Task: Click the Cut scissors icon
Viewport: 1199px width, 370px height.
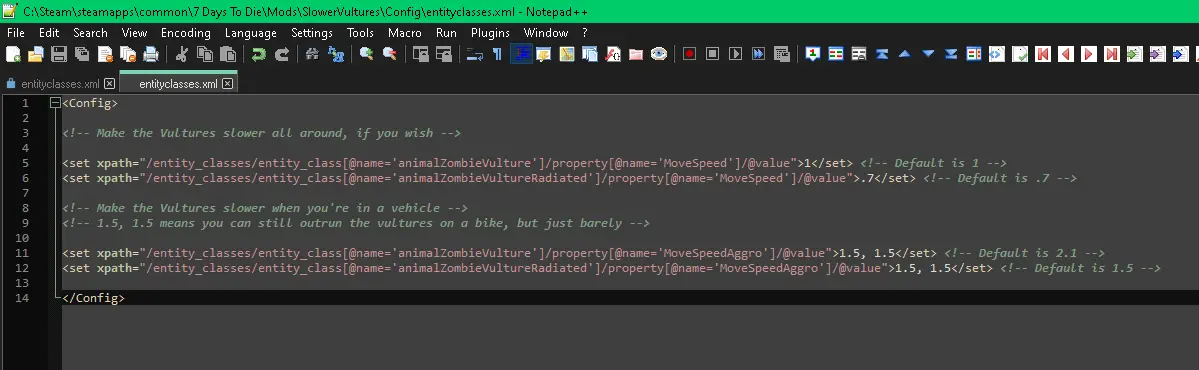Action: coord(182,54)
